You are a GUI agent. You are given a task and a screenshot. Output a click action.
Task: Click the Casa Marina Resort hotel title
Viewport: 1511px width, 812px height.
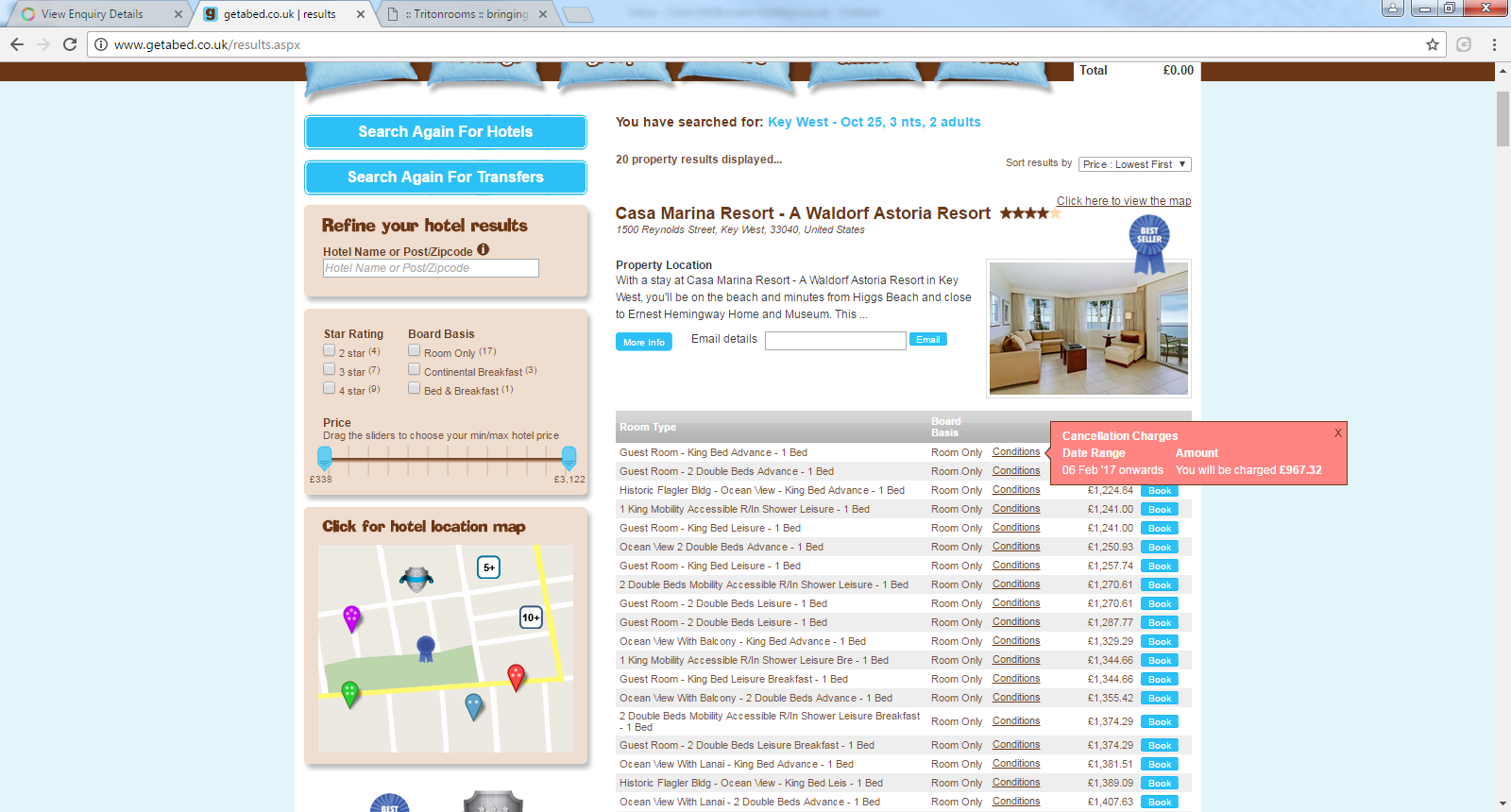(x=803, y=213)
